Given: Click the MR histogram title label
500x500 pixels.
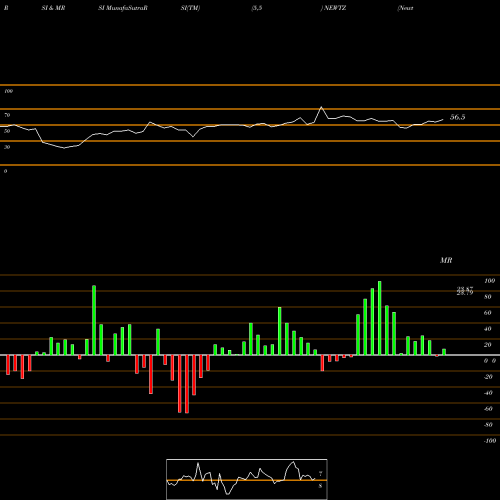Looking at the screenshot, I should coord(446,260).
